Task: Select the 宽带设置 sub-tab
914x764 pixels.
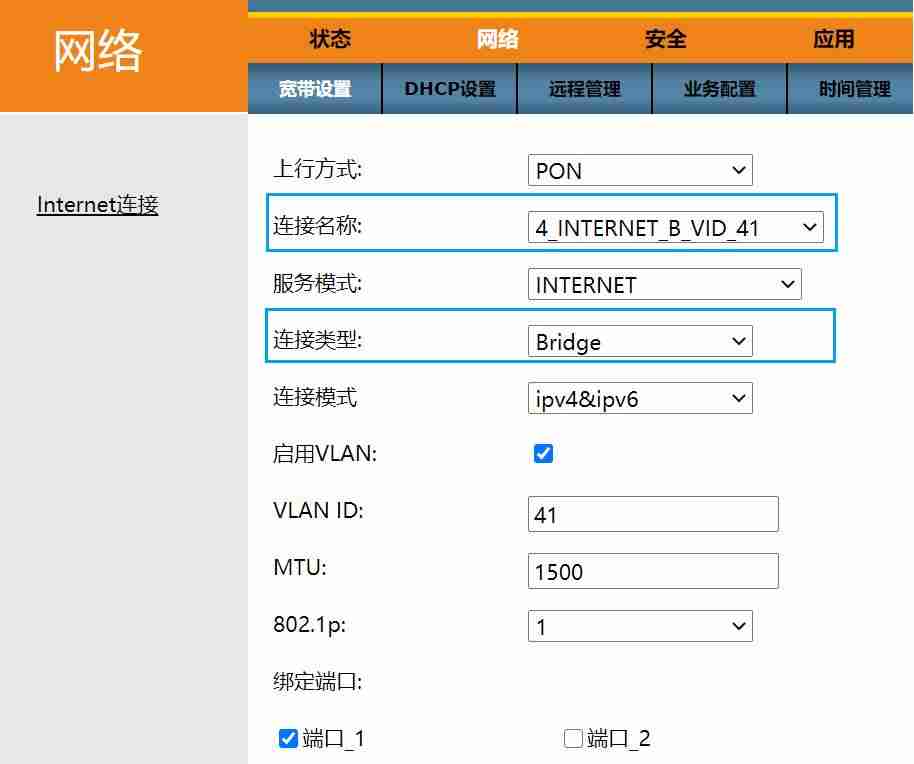Action: [x=315, y=89]
